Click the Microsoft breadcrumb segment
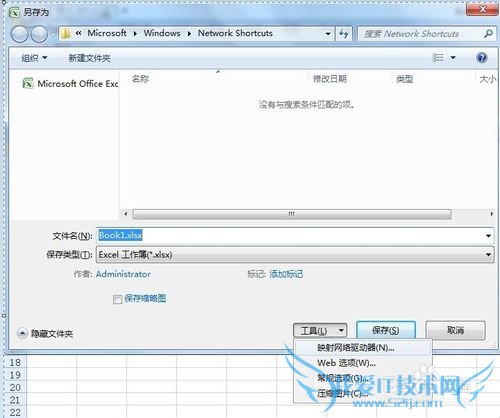This screenshot has width=500, height=418. (107, 33)
